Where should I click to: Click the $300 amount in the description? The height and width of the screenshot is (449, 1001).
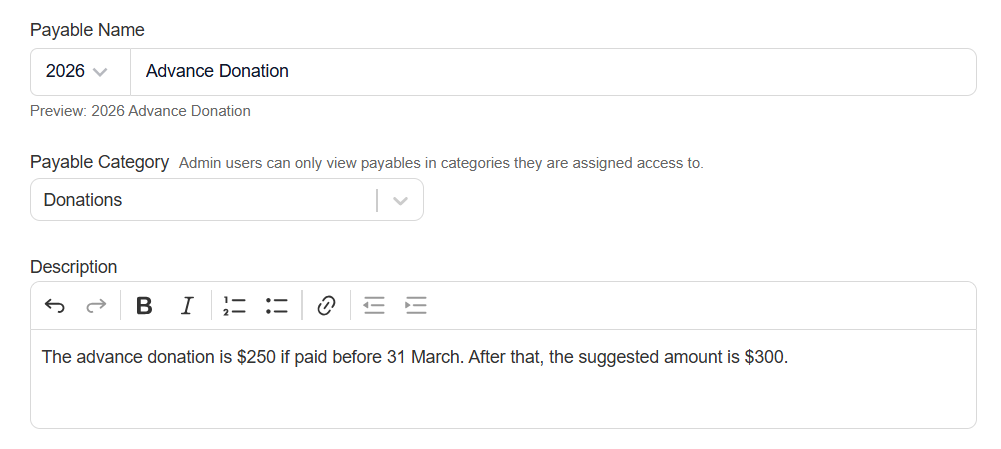(766, 357)
